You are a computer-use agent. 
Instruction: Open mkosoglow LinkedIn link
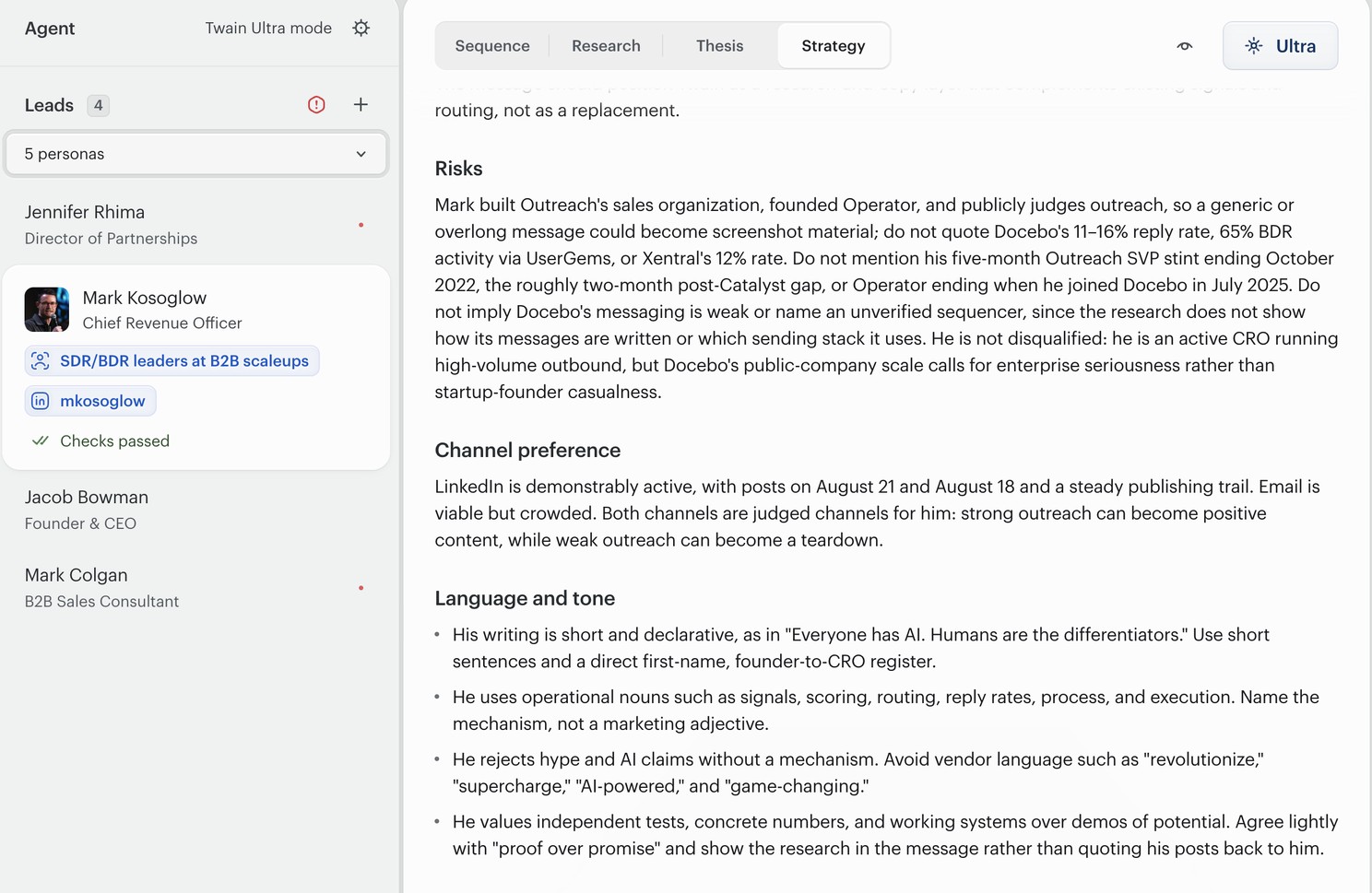pos(90,401)
